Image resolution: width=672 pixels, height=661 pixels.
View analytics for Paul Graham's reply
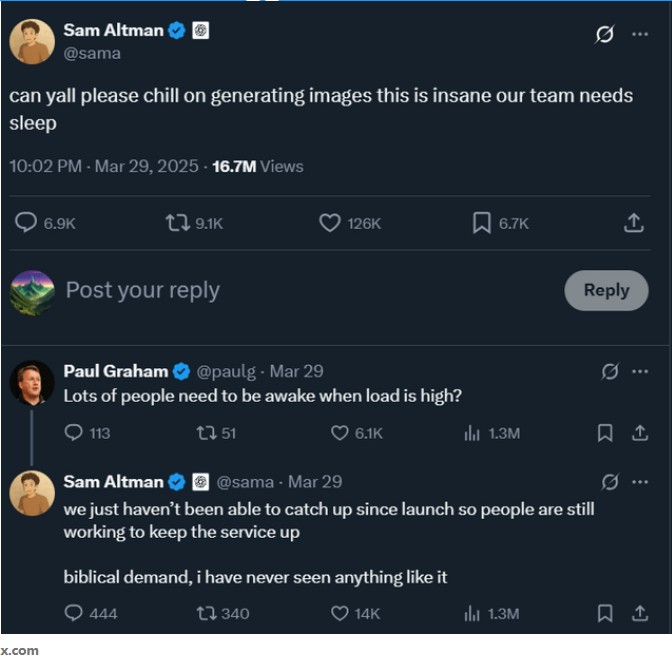[x=473, y=433]
